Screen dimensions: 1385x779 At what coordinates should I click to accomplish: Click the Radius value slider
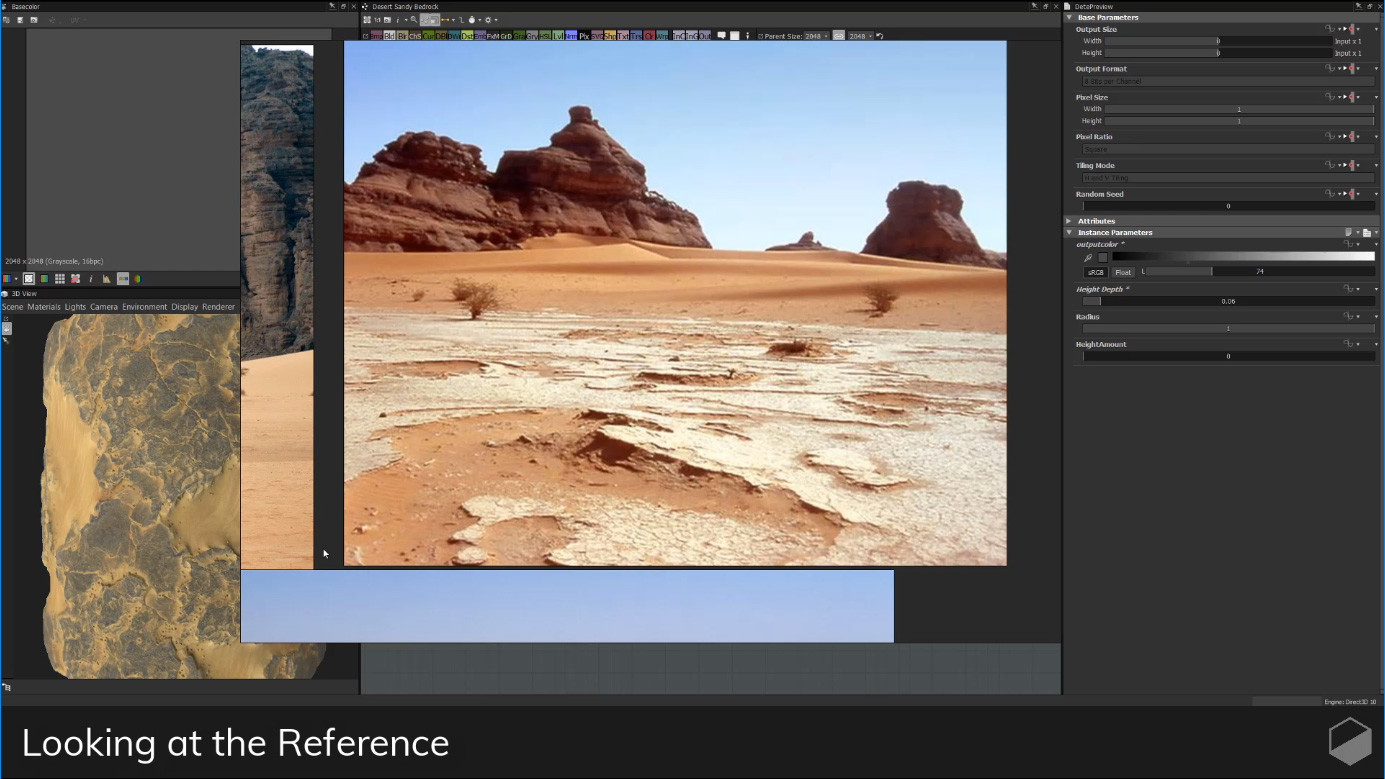(x=1229, y=329)
